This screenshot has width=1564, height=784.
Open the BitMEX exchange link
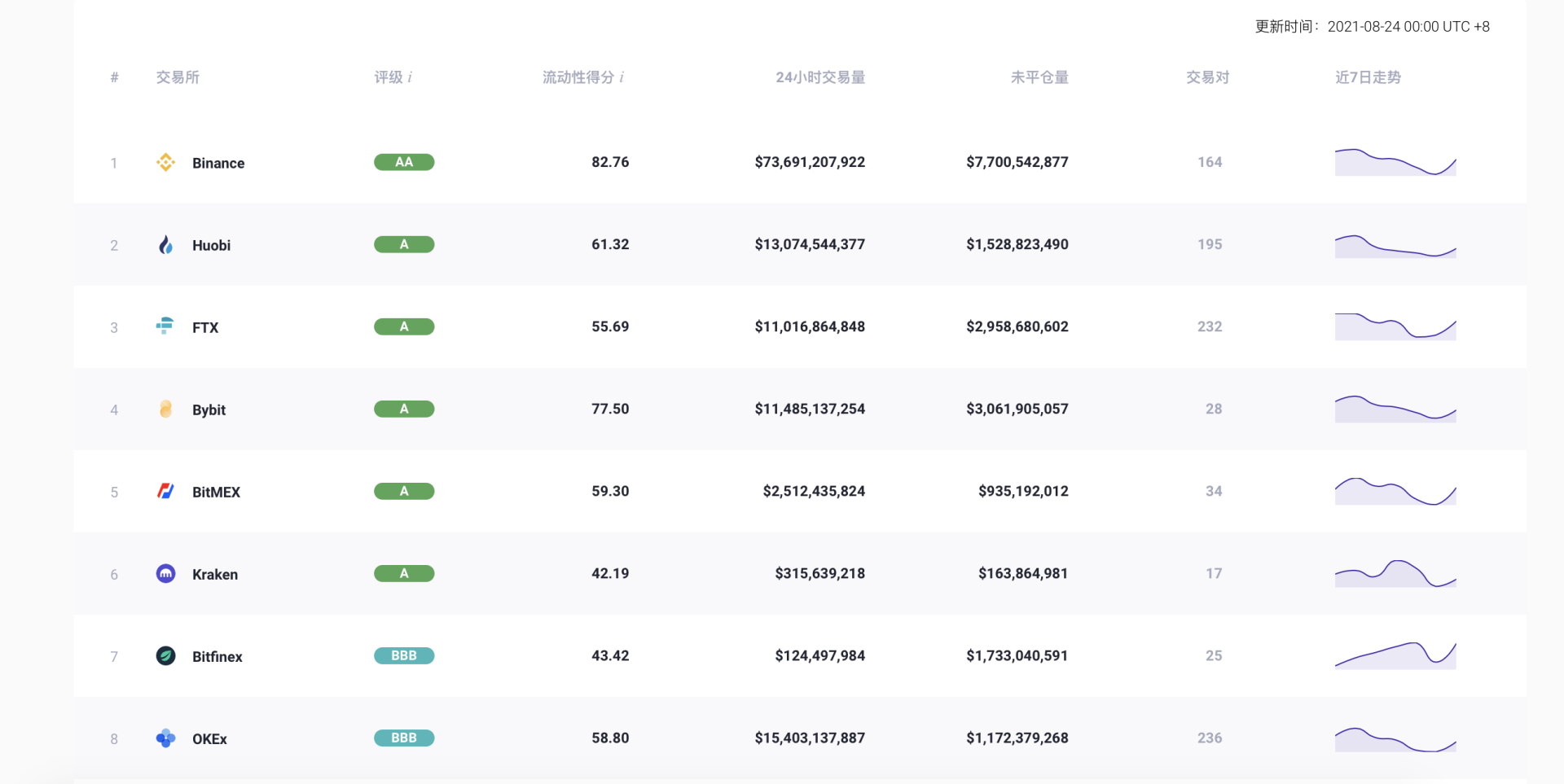tap(216, 492)
